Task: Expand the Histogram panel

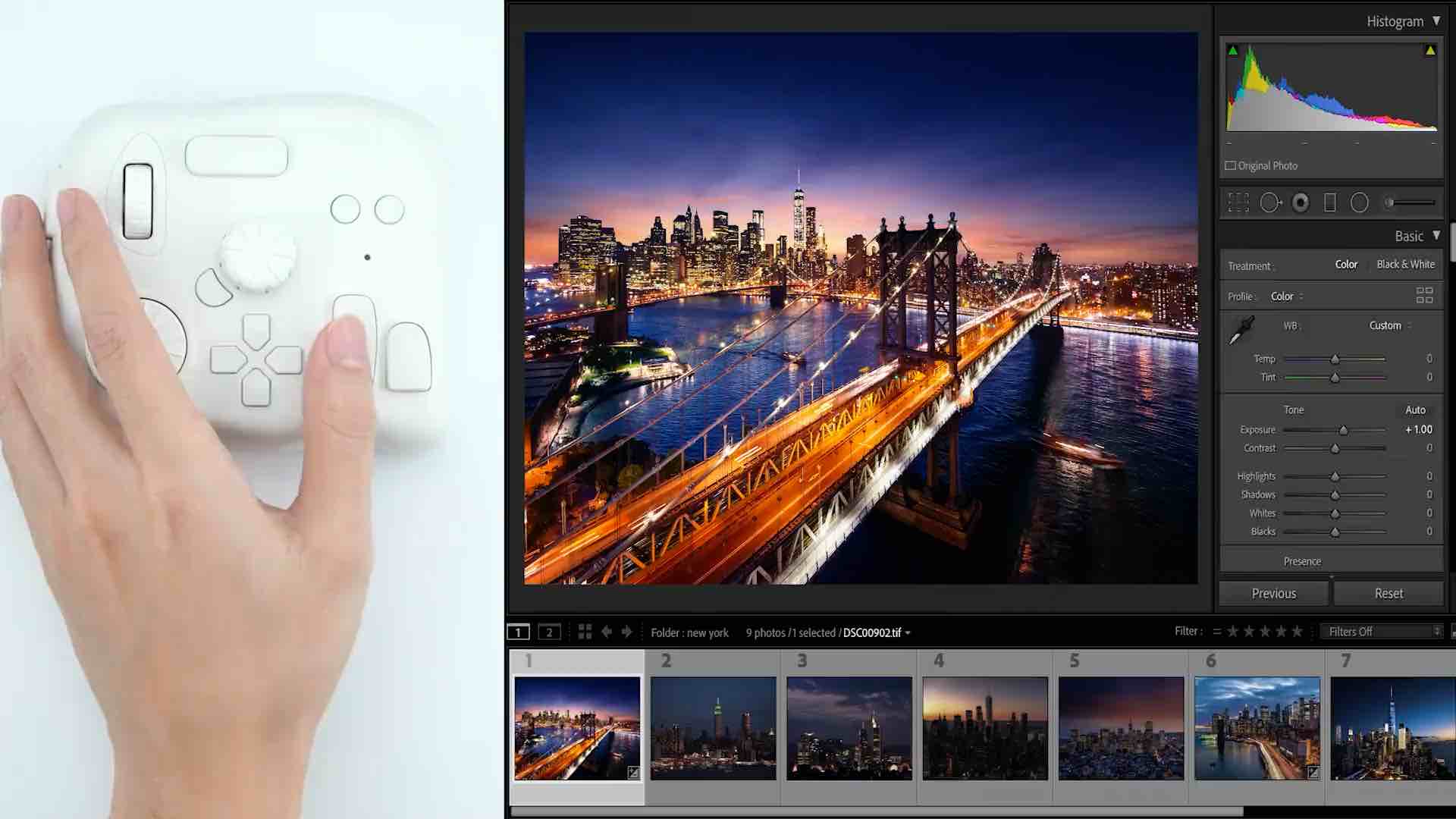Action: click(x=1438, y=20)
